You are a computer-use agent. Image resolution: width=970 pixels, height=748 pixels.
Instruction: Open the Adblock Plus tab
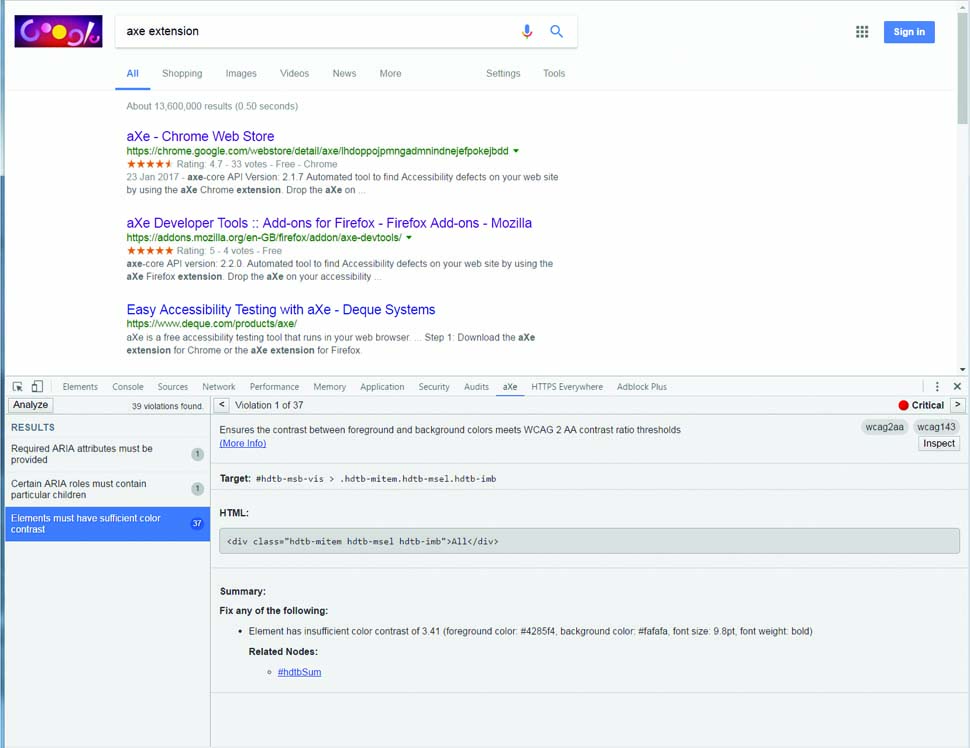pyautogui.click(x=642, y=387)
